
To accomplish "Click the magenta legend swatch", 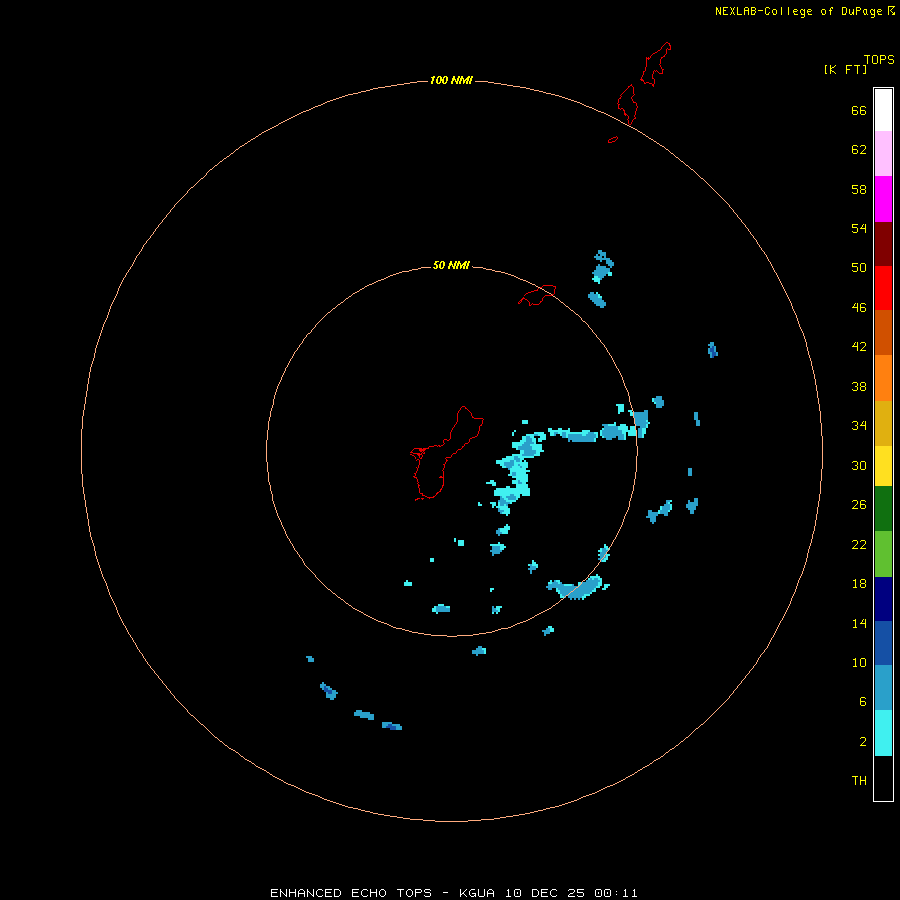I will click(x=883, y=199).
